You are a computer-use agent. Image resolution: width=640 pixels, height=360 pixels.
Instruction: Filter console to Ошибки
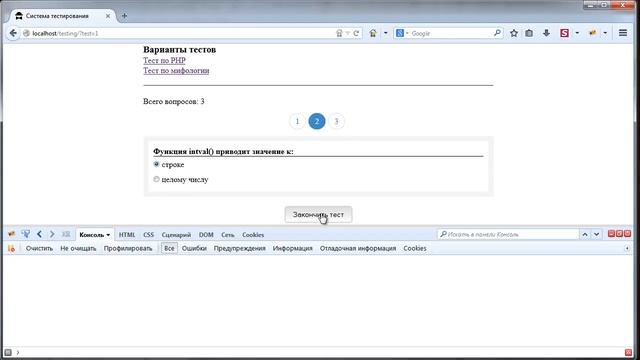coord(194,248)
